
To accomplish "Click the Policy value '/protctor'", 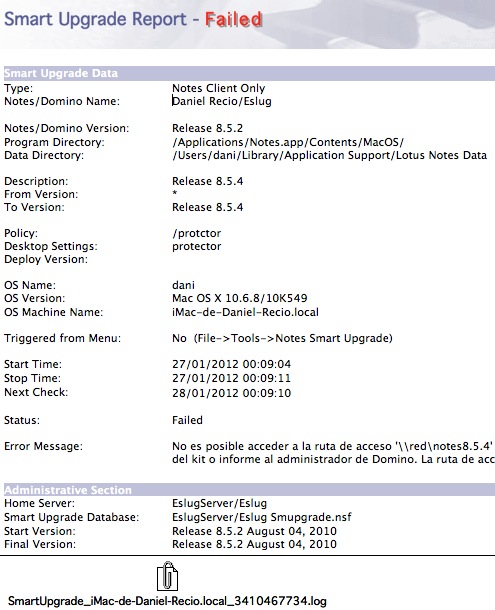I will [x=197, y=233].
